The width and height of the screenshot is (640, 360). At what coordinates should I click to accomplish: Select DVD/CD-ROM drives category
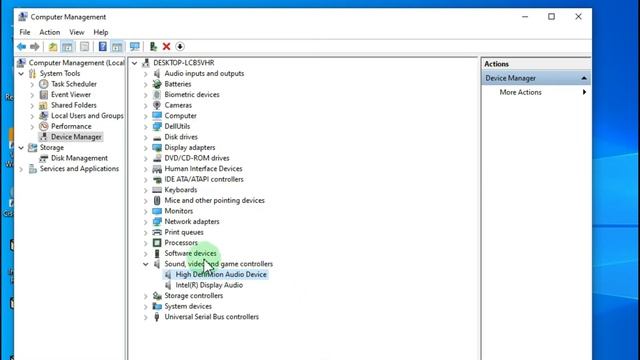pyautogui.click(x=197, y=158)
